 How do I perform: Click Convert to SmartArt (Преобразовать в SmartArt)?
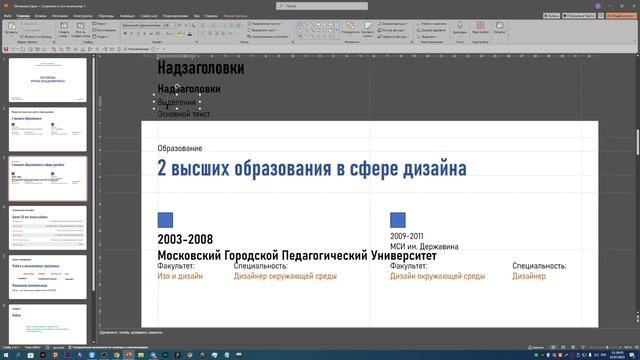click(x=269, y=36)
